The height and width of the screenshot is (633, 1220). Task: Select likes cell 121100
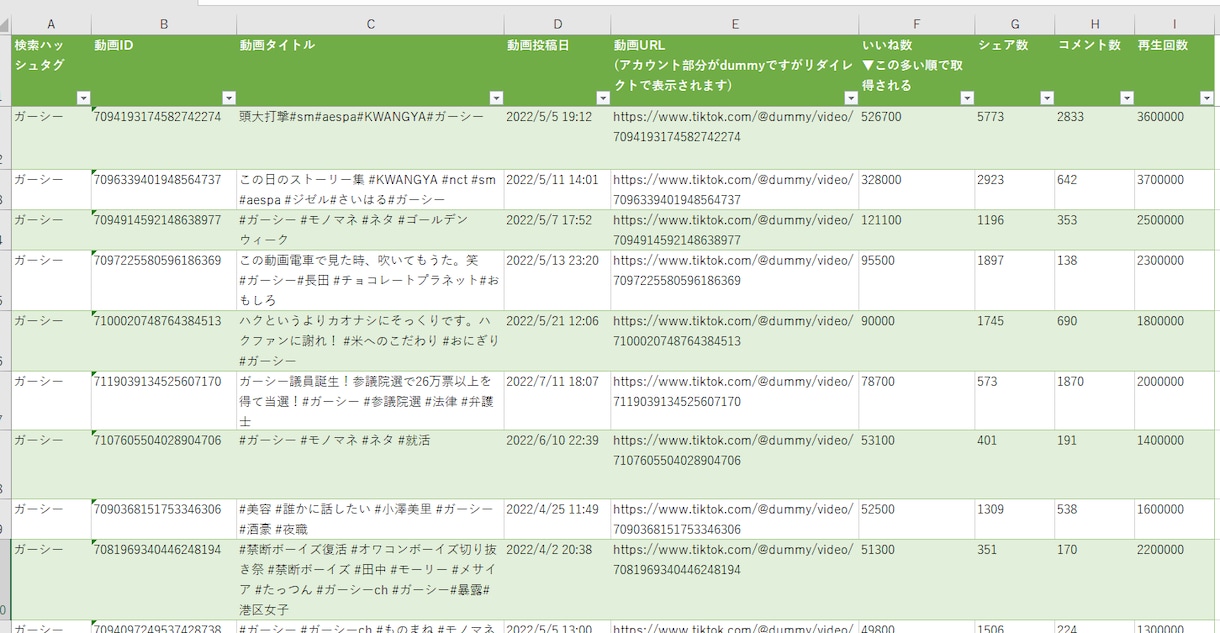(x=917, y=230)
